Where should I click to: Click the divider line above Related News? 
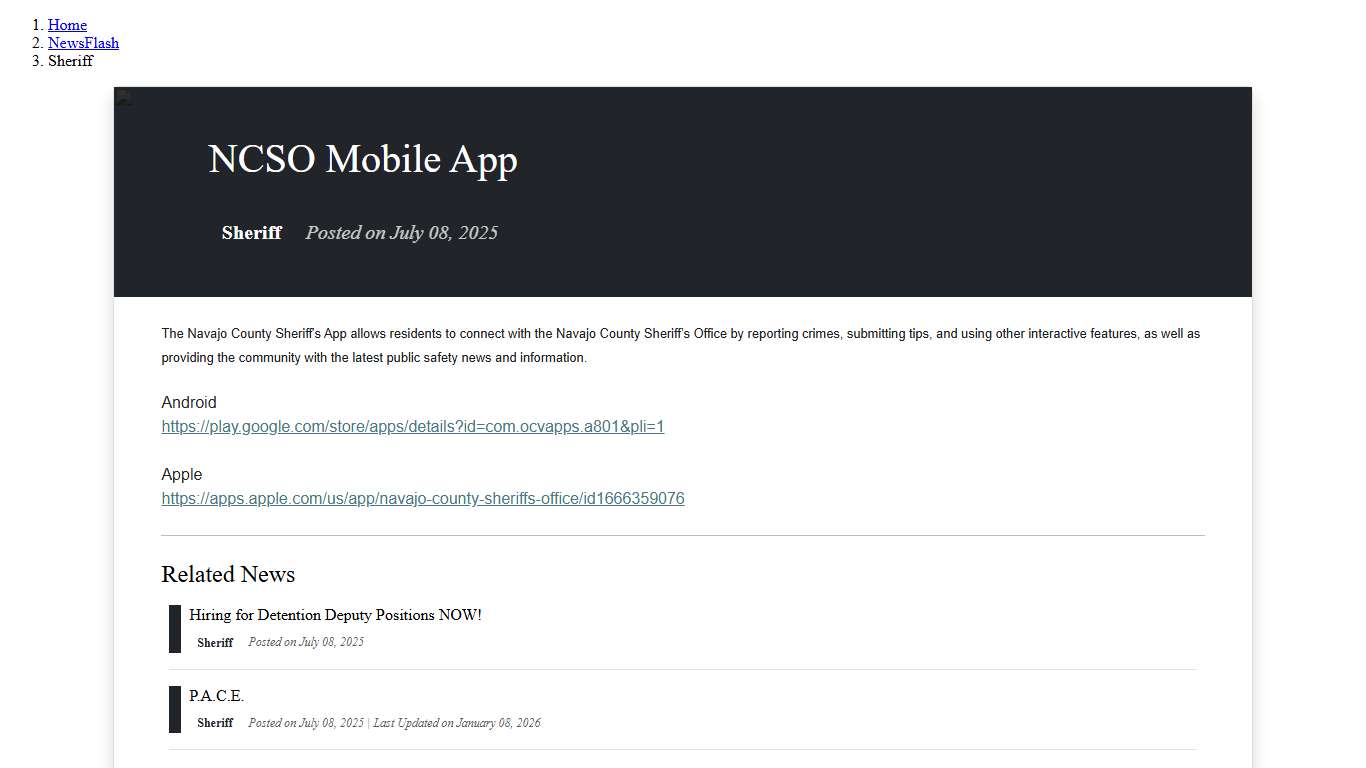pyautogui.click(x=683, y=533)
